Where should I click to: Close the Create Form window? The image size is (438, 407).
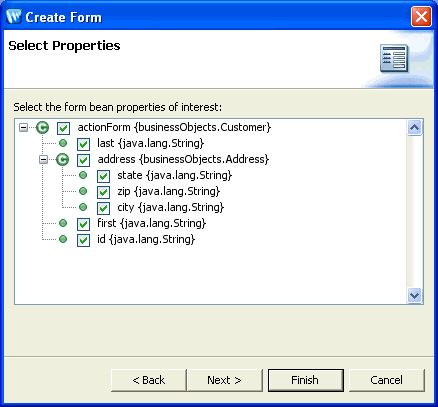pyautogui.click(x=421, y=16)
